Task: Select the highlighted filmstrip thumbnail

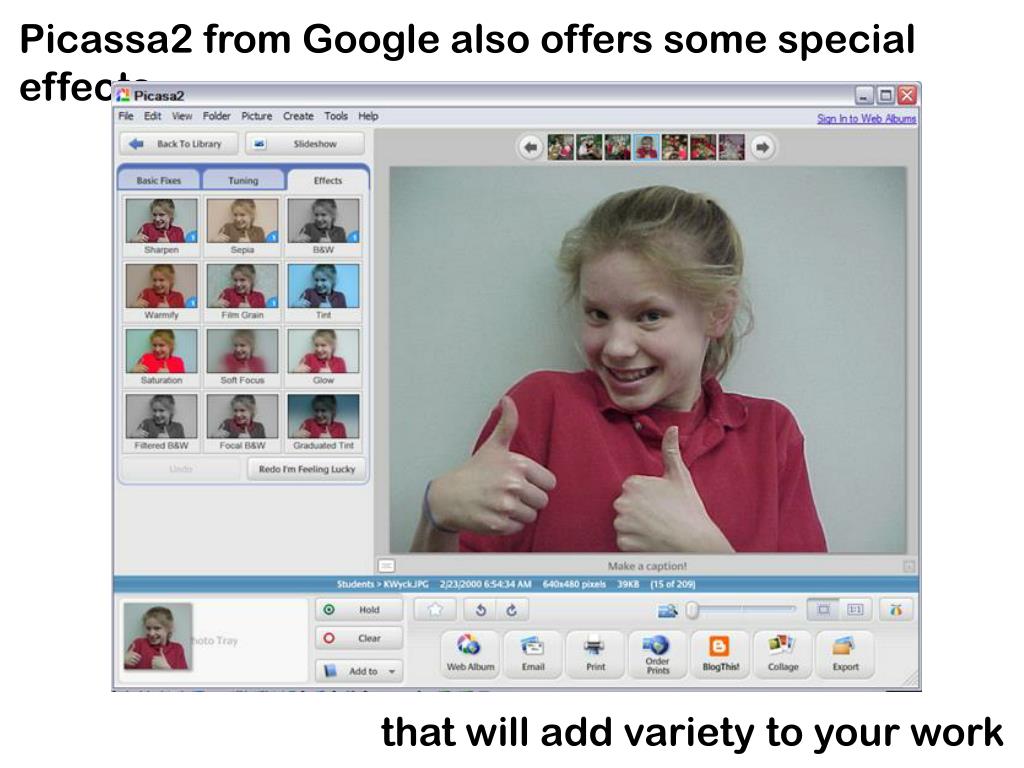Action: [x=646, y=148]
